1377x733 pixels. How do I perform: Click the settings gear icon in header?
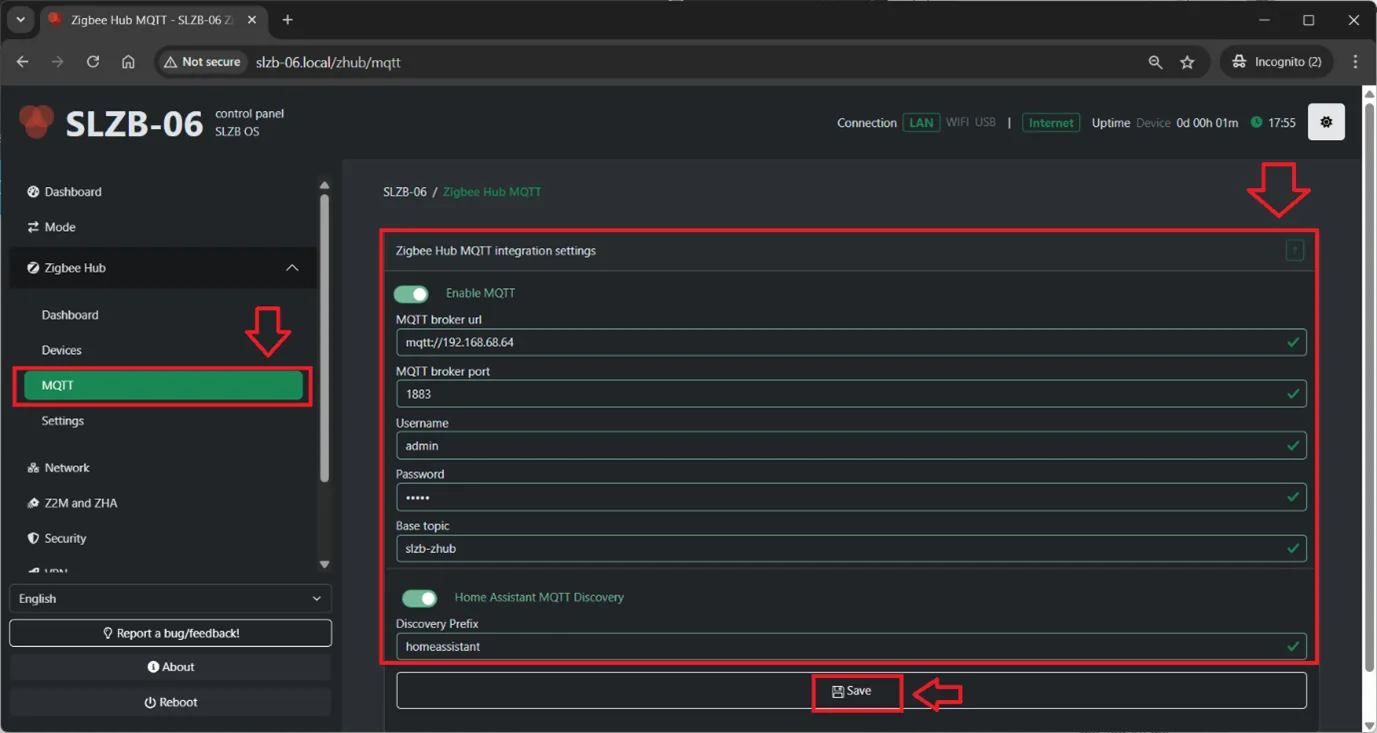click(x=1326, y=122)
